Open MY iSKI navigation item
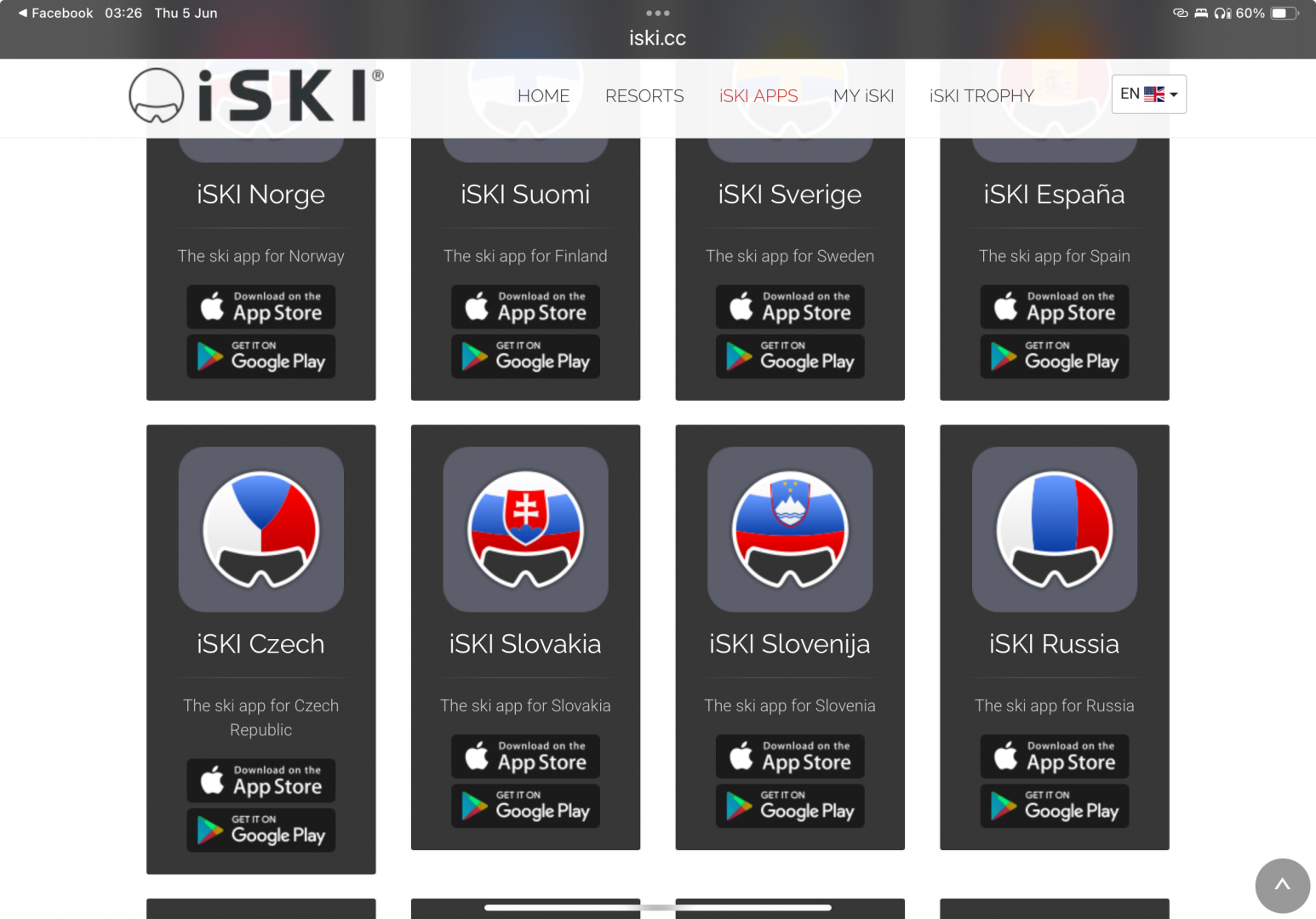The image size is (1316, 919). [864, 96]
